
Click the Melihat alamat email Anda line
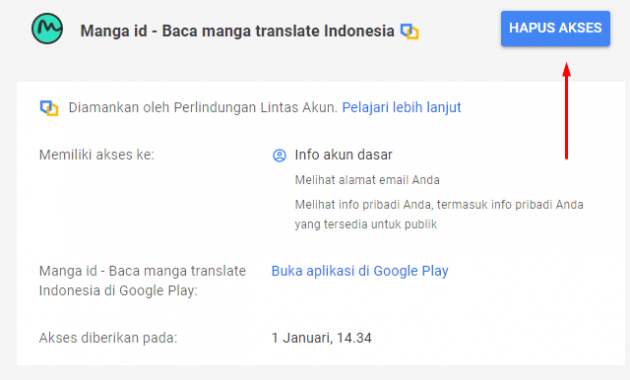coord(367,180)
